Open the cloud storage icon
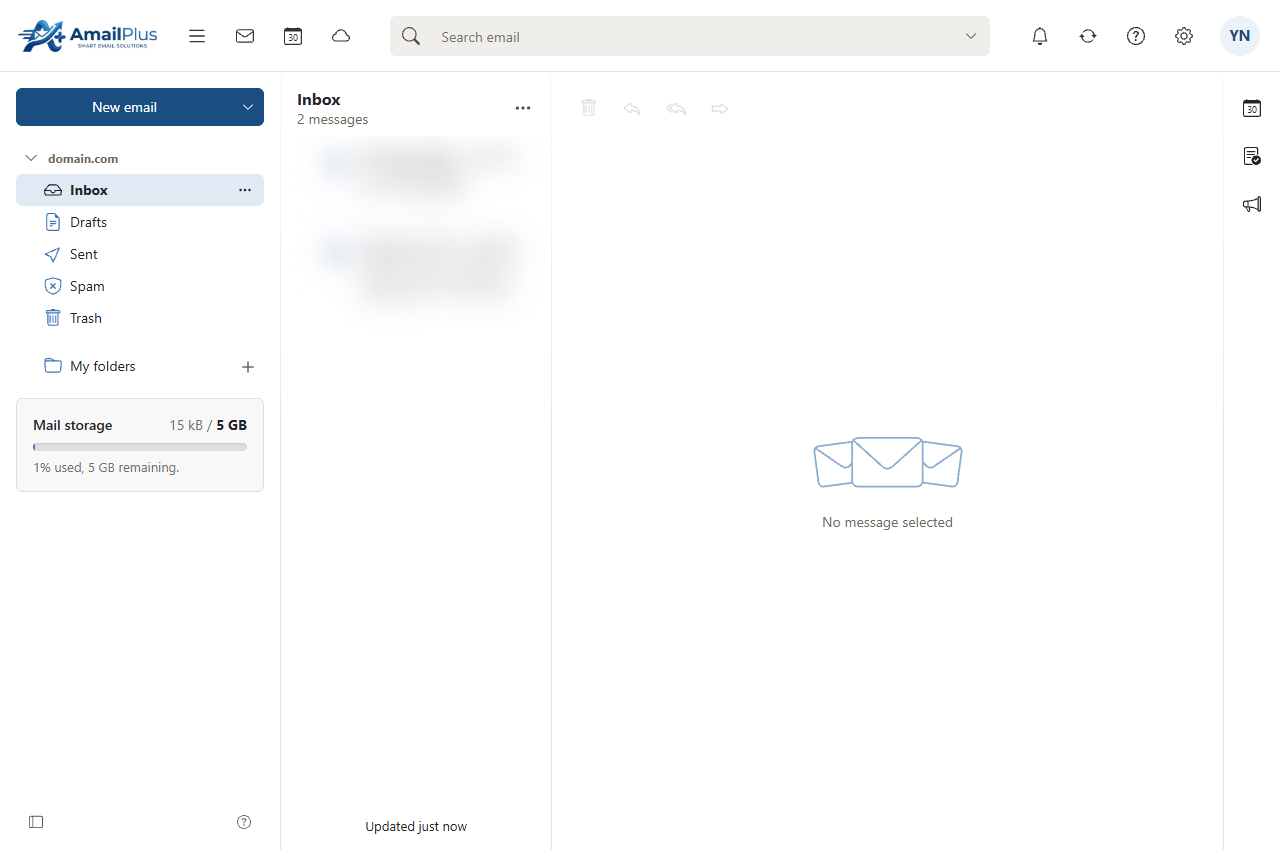 click(341, 36)
